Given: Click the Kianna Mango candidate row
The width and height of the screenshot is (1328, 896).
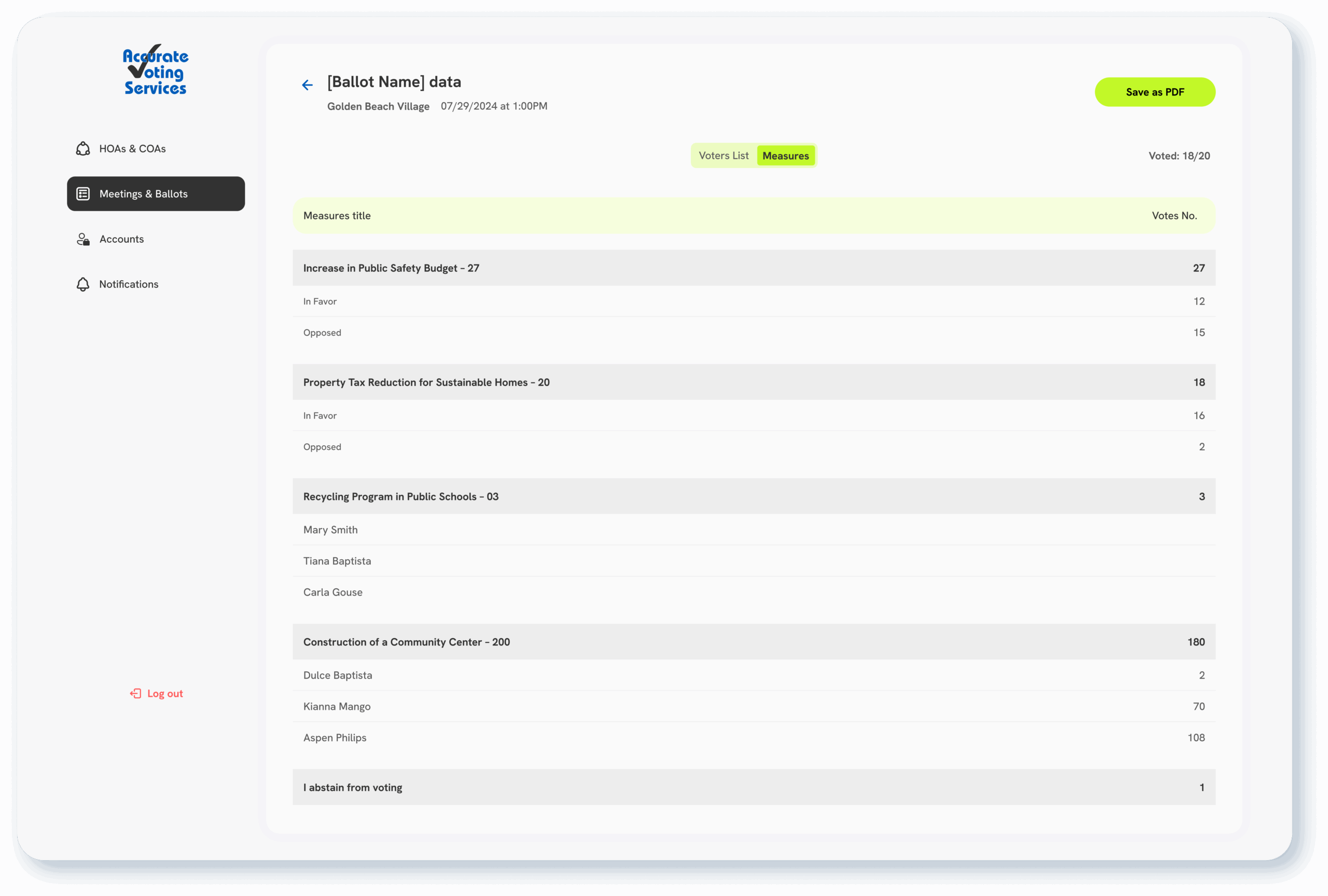Looking at the screenshot, I should (x=753, y=706).
